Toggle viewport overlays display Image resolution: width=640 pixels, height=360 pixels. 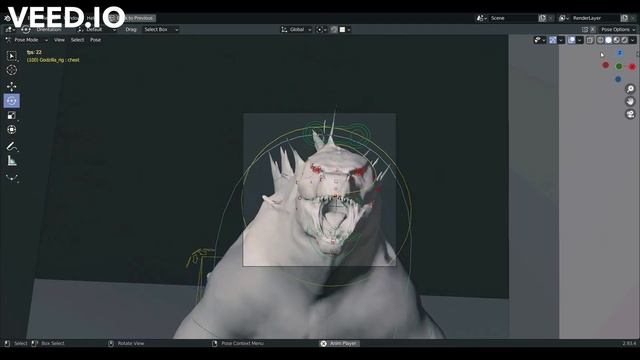[571, 40]
